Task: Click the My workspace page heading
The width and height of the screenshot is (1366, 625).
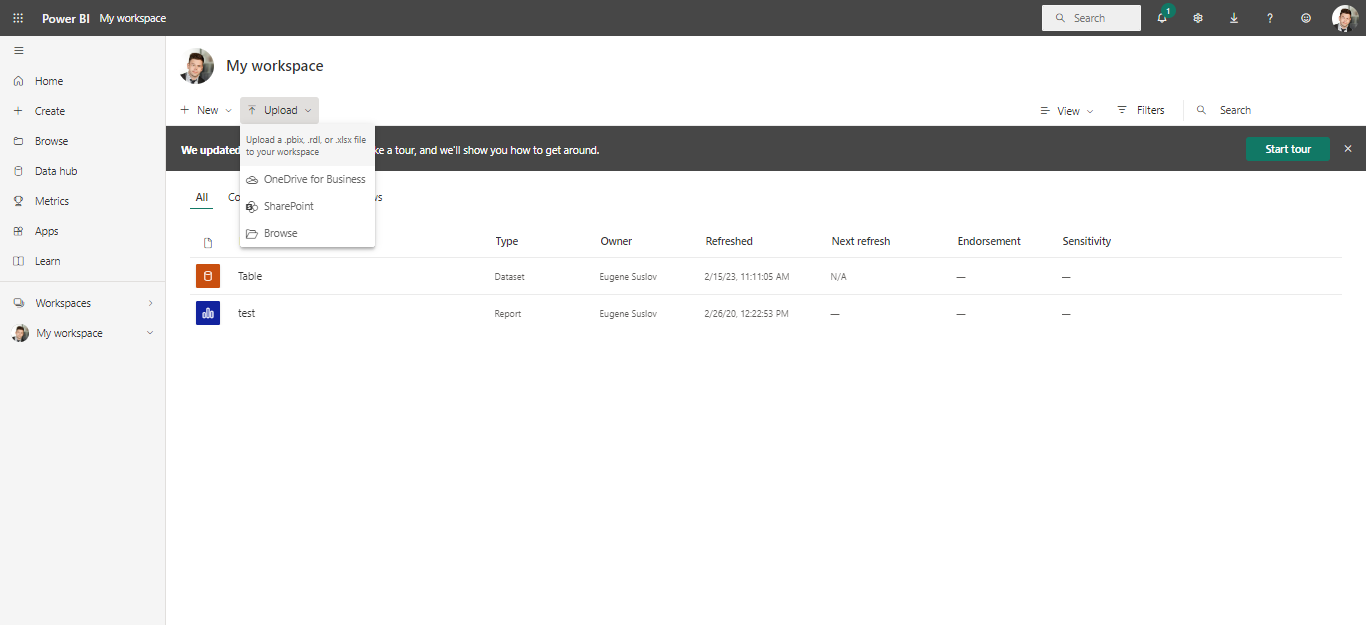Action: 275,66
